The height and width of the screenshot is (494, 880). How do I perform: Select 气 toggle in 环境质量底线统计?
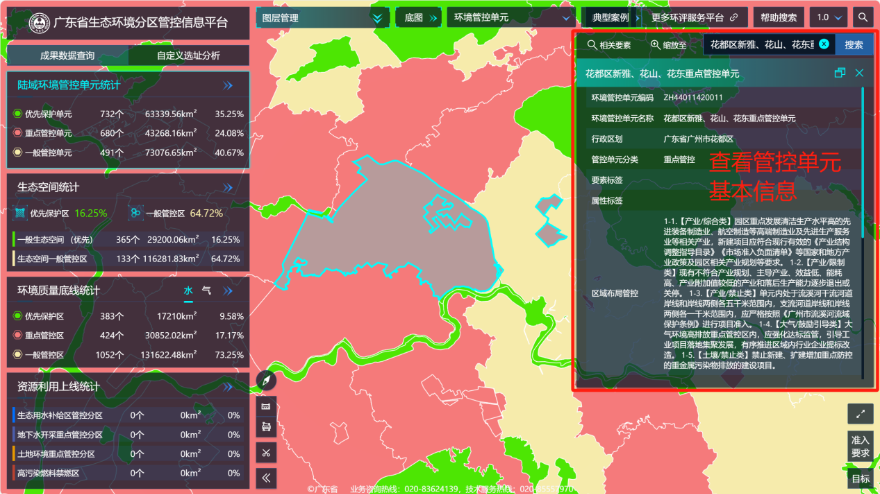pyautogui.click(x=206, y=291)
